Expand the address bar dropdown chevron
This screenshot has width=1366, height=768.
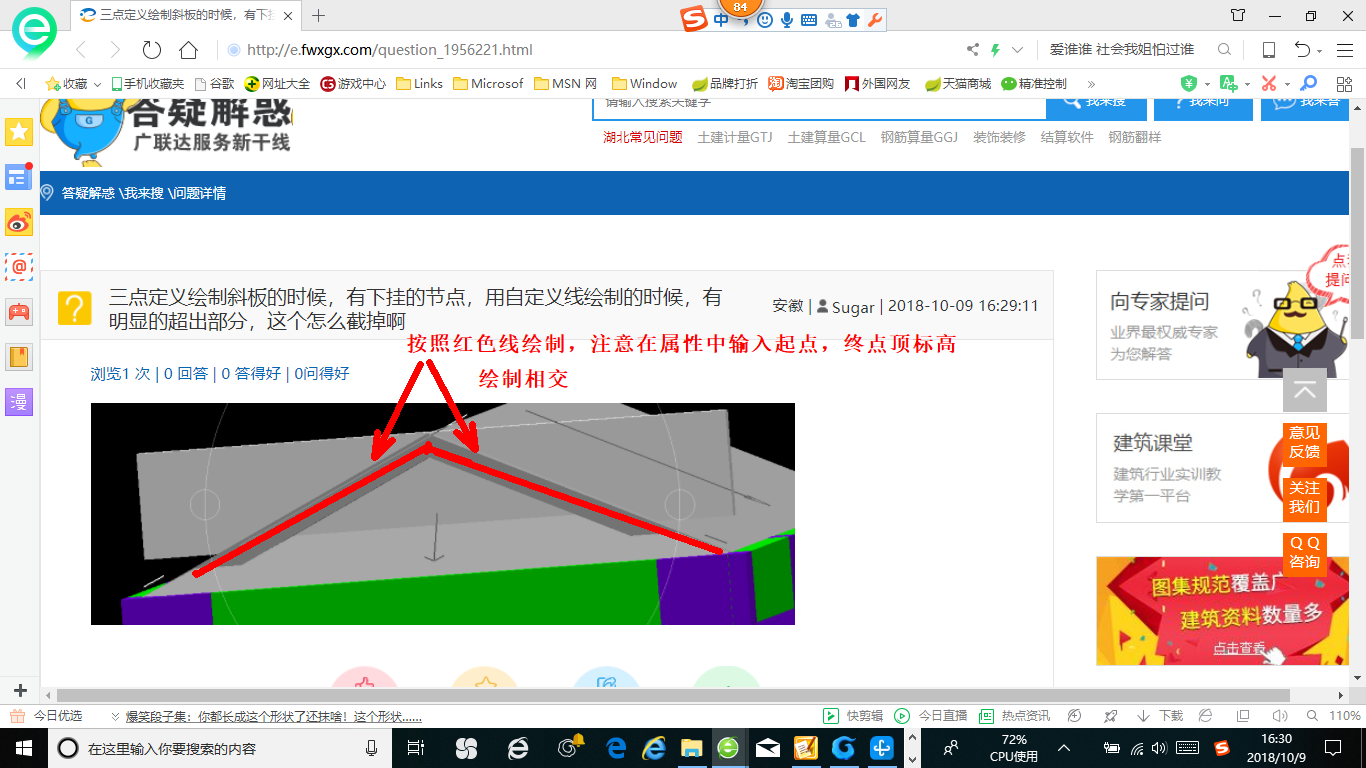1017,50
